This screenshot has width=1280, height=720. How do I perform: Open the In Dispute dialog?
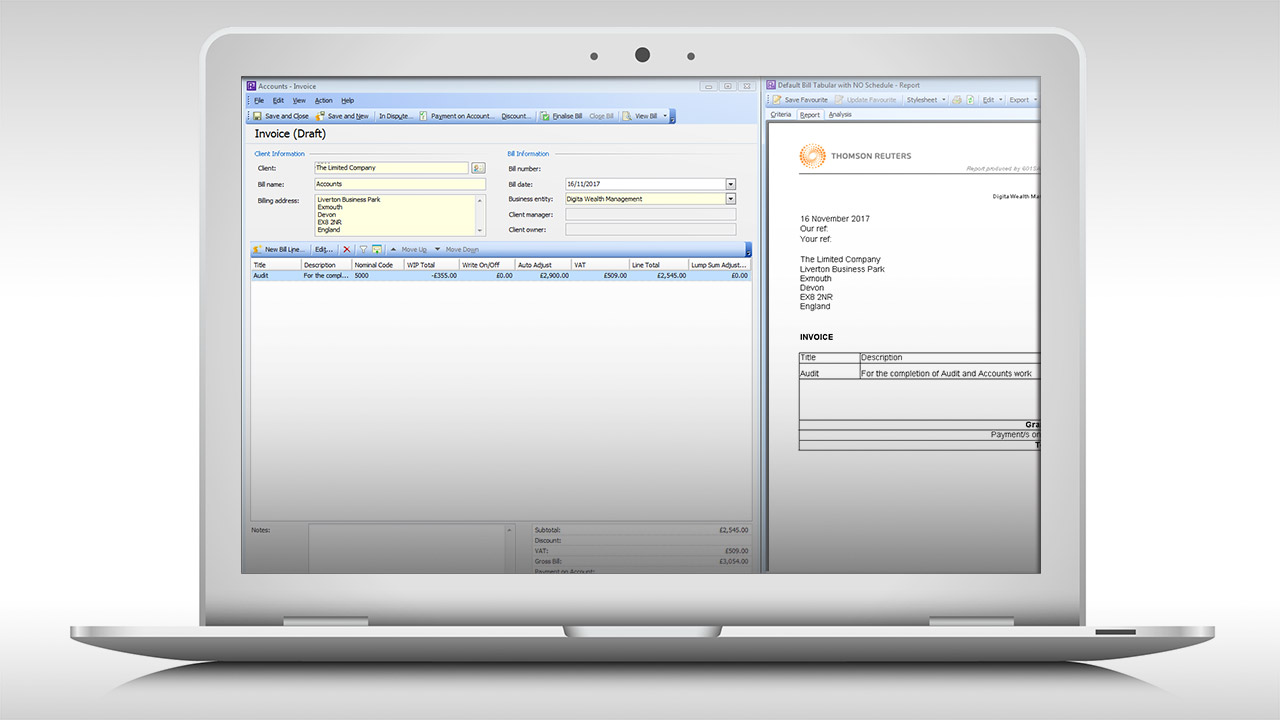395,116
